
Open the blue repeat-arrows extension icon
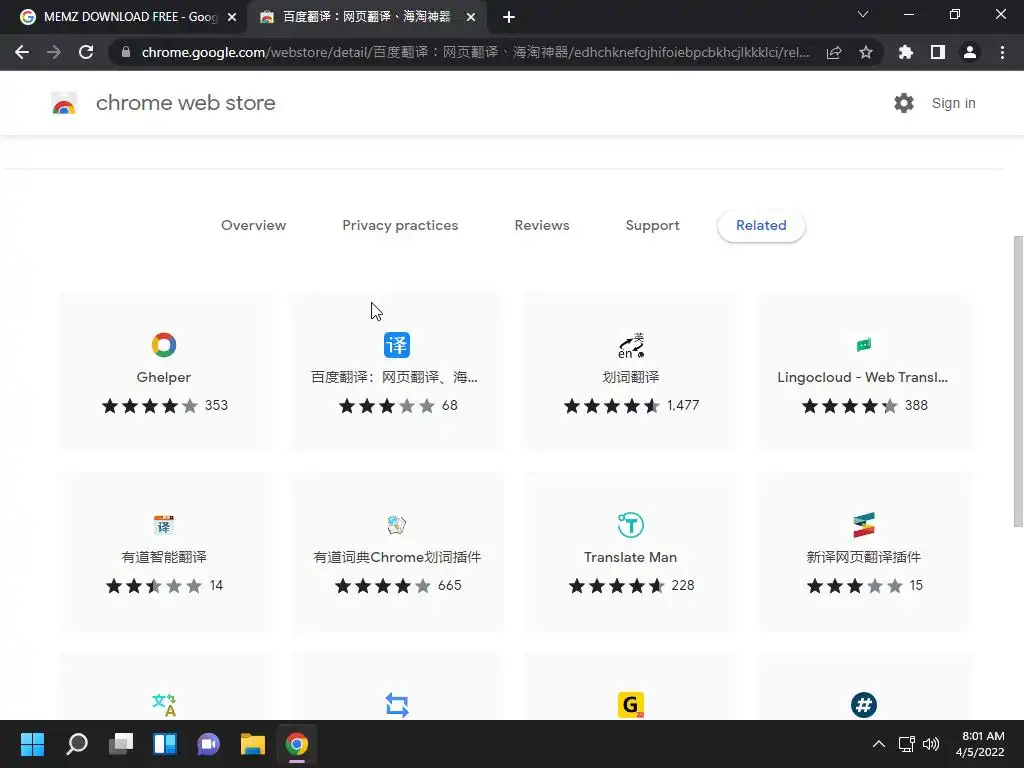click(x=396, y=705)
